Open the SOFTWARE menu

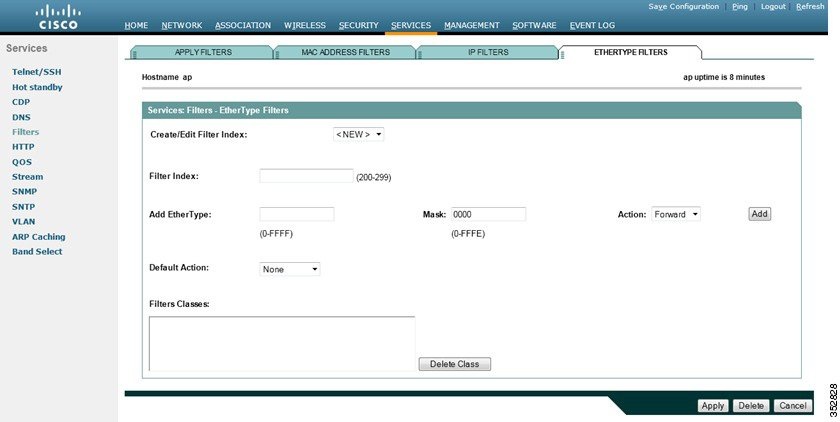[534, 25]
